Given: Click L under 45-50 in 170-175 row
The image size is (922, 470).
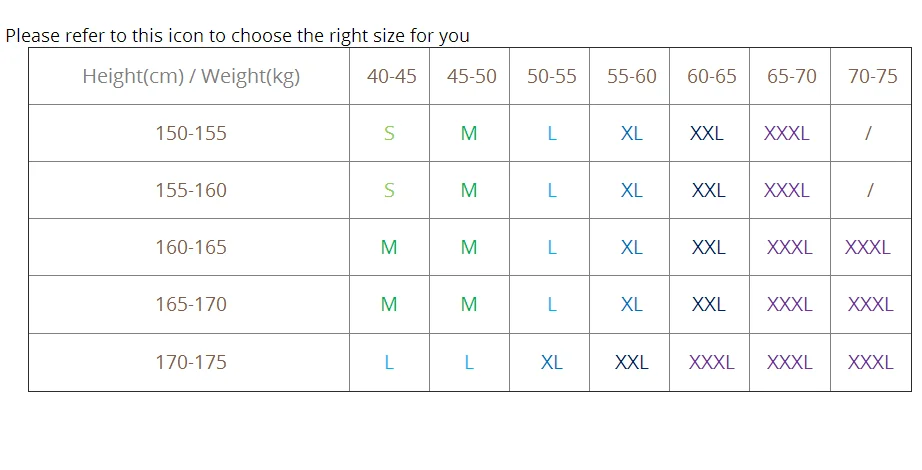Looking at the screenshot, I should [469, 362].
